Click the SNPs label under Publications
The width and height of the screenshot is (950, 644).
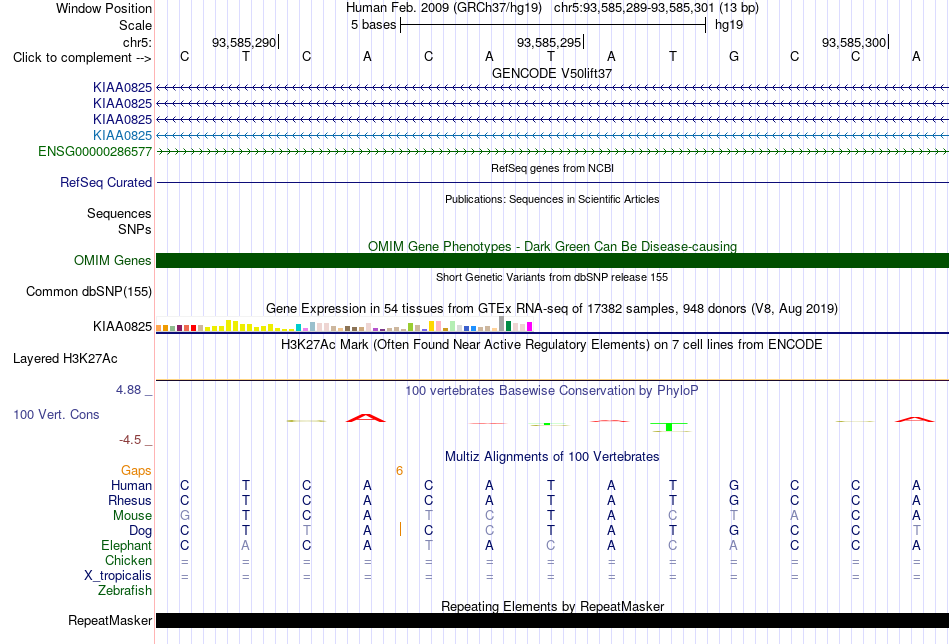click(x=135, y=230)
